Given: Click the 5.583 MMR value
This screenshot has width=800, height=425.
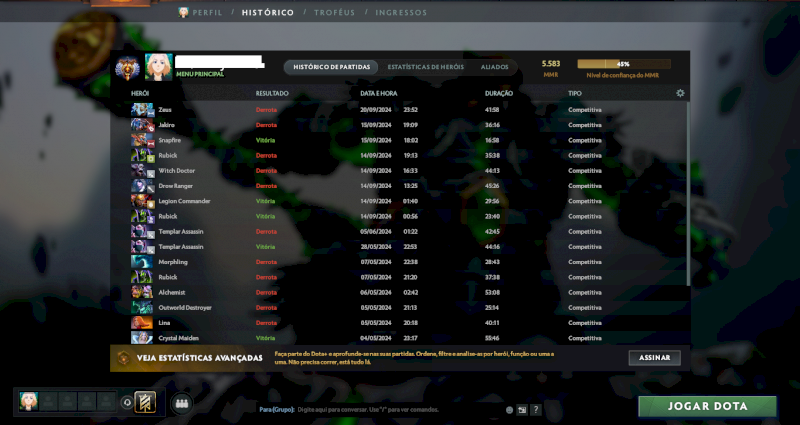Looking at the screenshot, I should (551, 64).
